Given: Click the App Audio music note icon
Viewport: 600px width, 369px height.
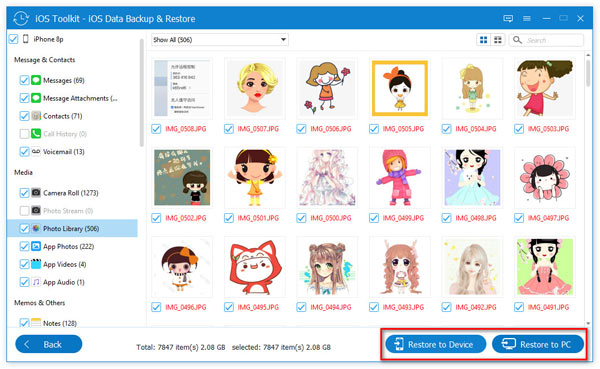Looking at the screenshot, I should click(x=36, y=282).
